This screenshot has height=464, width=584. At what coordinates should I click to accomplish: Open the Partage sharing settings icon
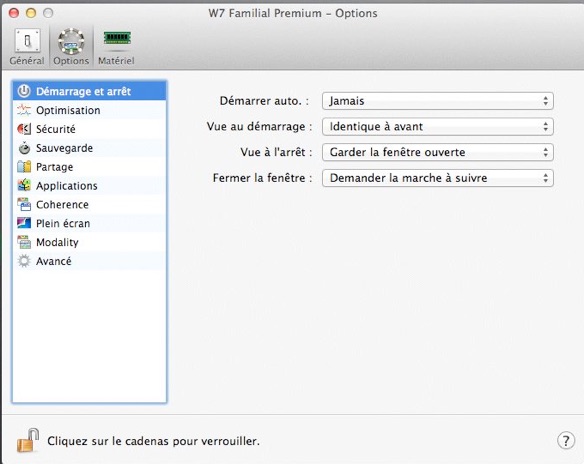coord(24,166)
